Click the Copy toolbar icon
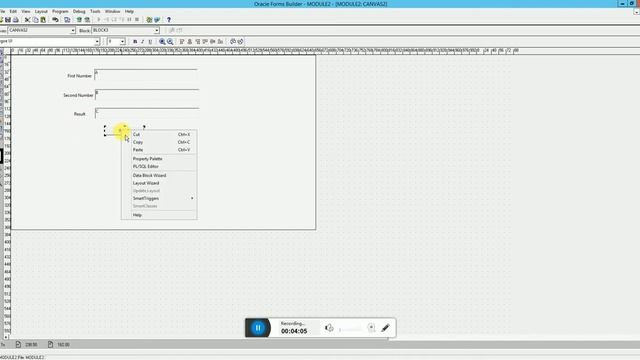The width and height of the screenshot is (640, 360). click(35, 20)
